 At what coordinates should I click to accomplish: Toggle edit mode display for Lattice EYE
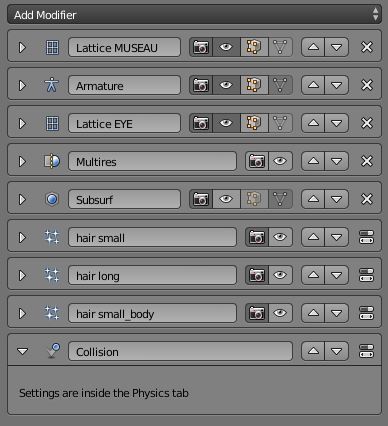(254, 123)
